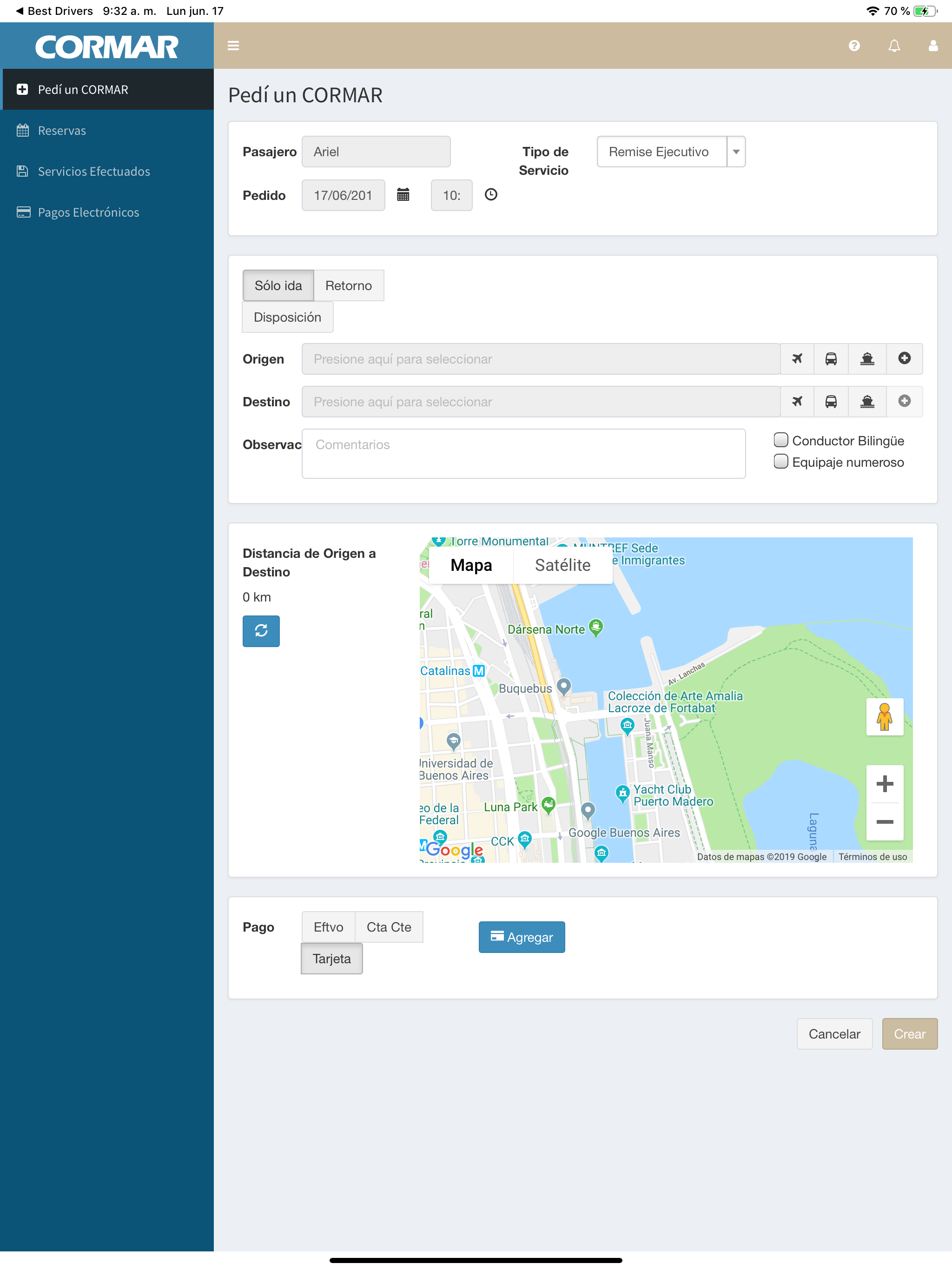This screenshot has height=1270, width=952.
Task: Click the CORMAR logo
Action: coord(107,47)
